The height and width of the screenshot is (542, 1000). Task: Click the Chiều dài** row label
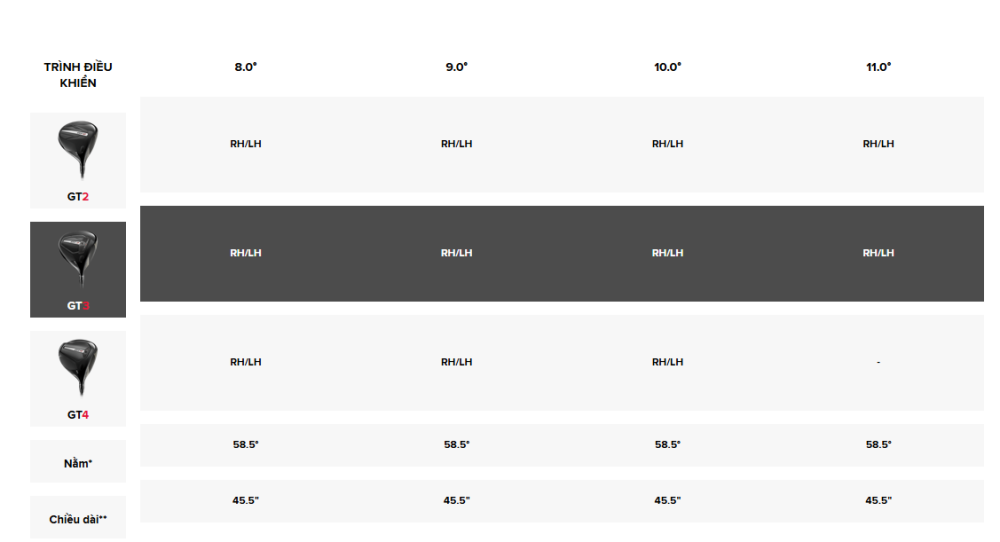[x=78, y=520]
